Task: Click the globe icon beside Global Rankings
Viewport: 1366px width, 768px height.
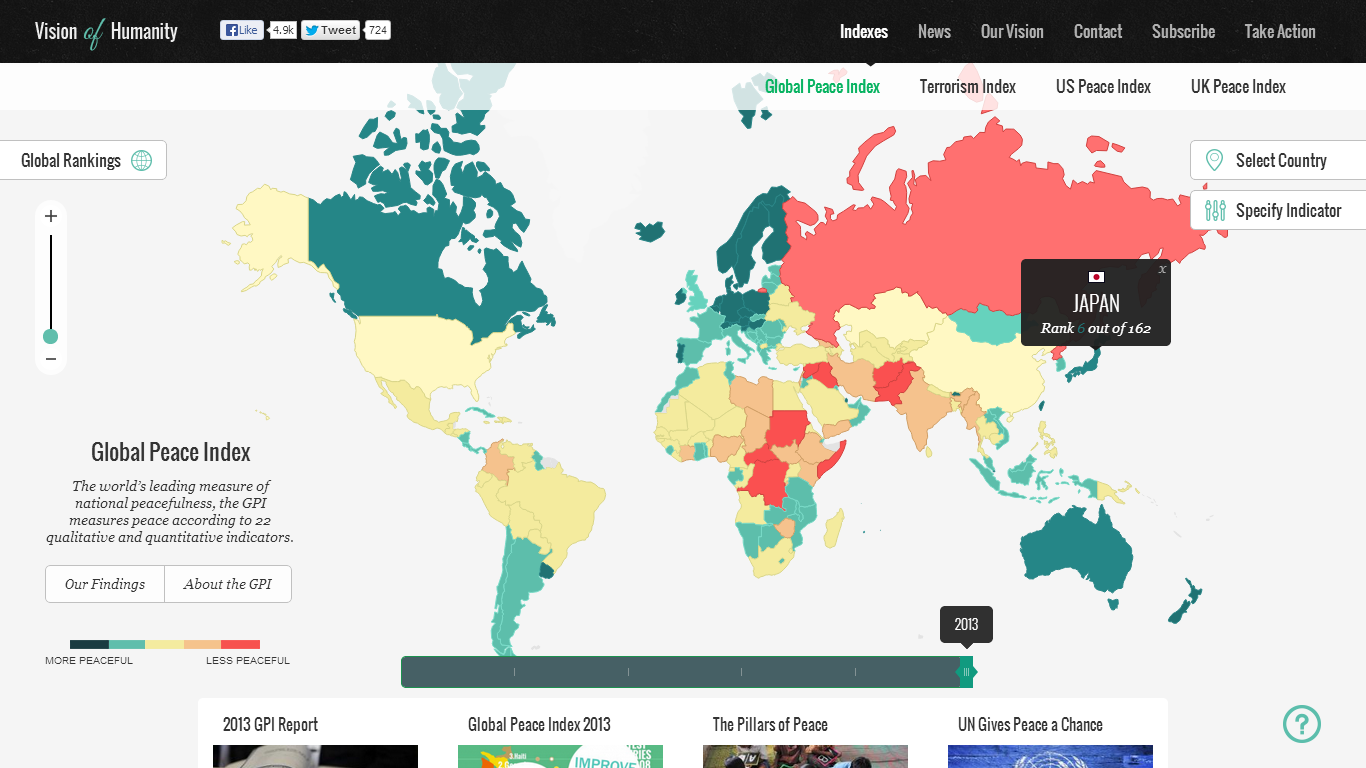Action: [x=142, y=160]
